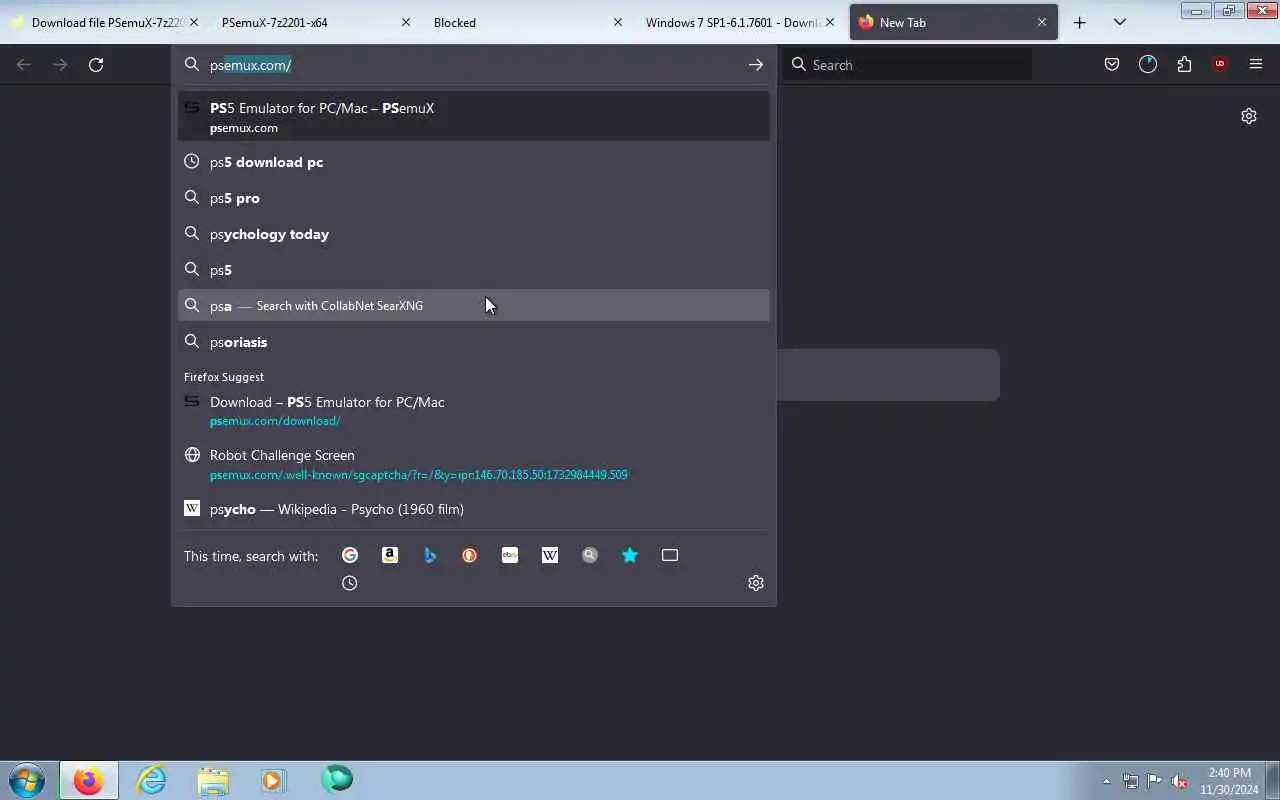Open search settings gear in the dropdown
Screen dimensions: 1280x800
point(756,583)
